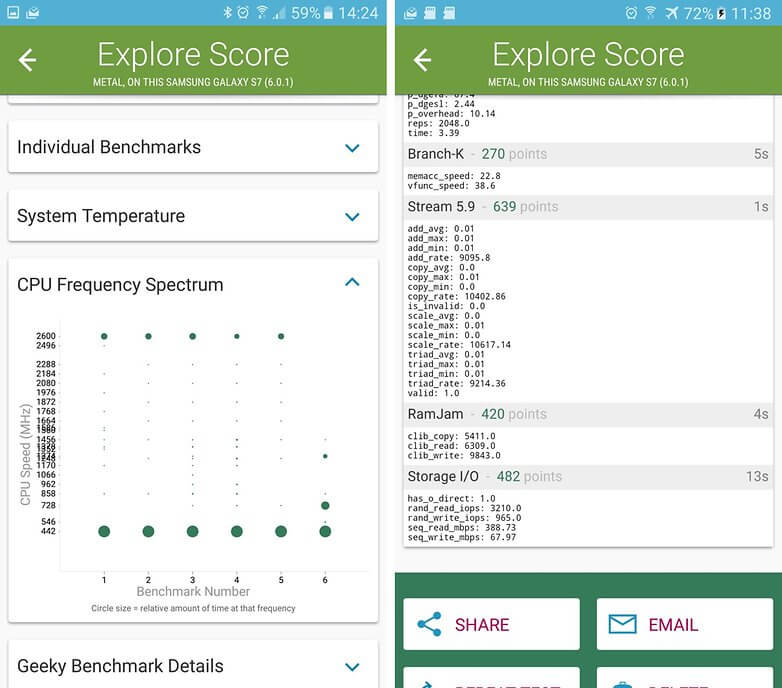782x688 pixels.
Task: Tap the clock showing 11:38
Action: (x=751, y=13)
